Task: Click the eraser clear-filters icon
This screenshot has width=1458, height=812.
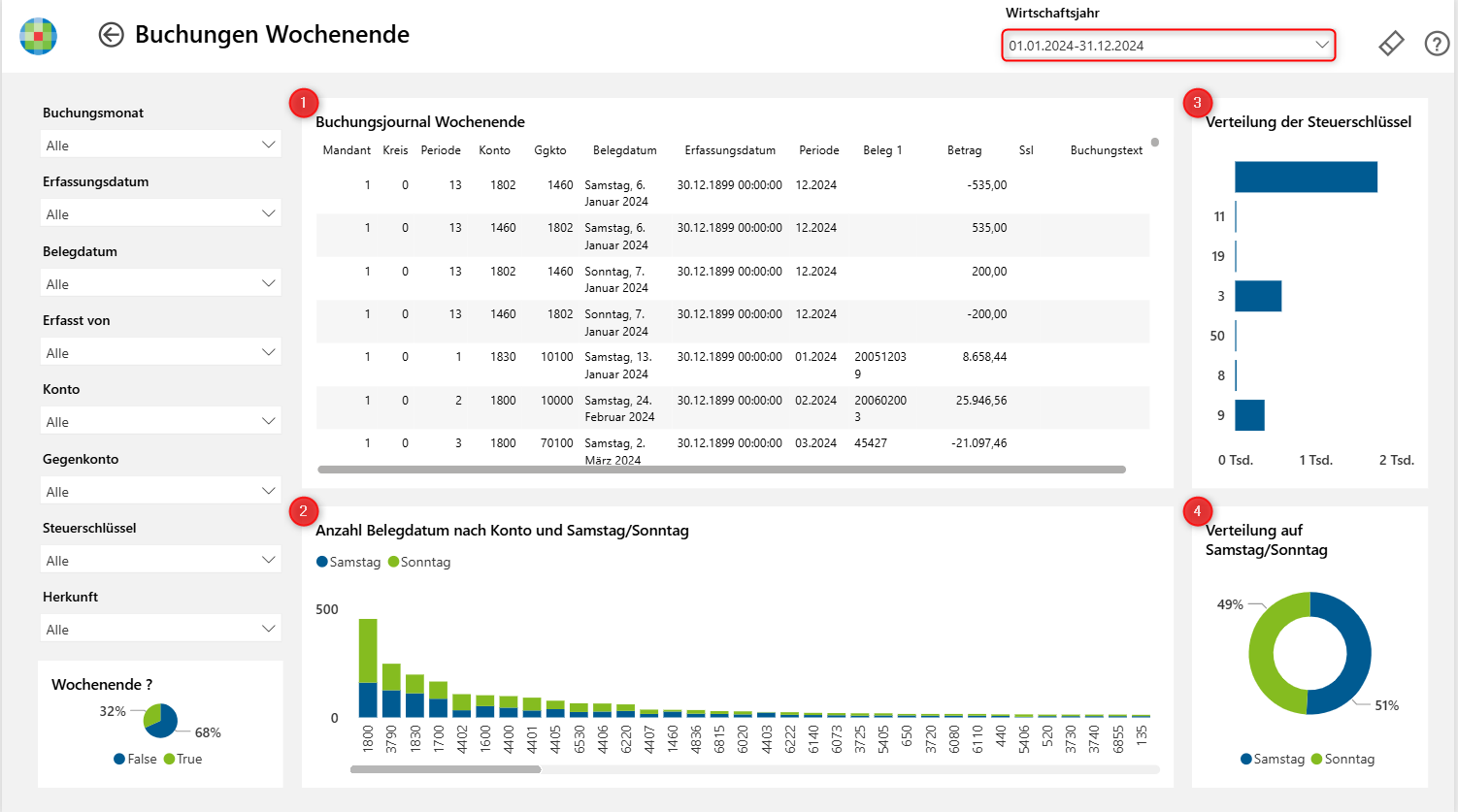Action: click(1391, 44)
